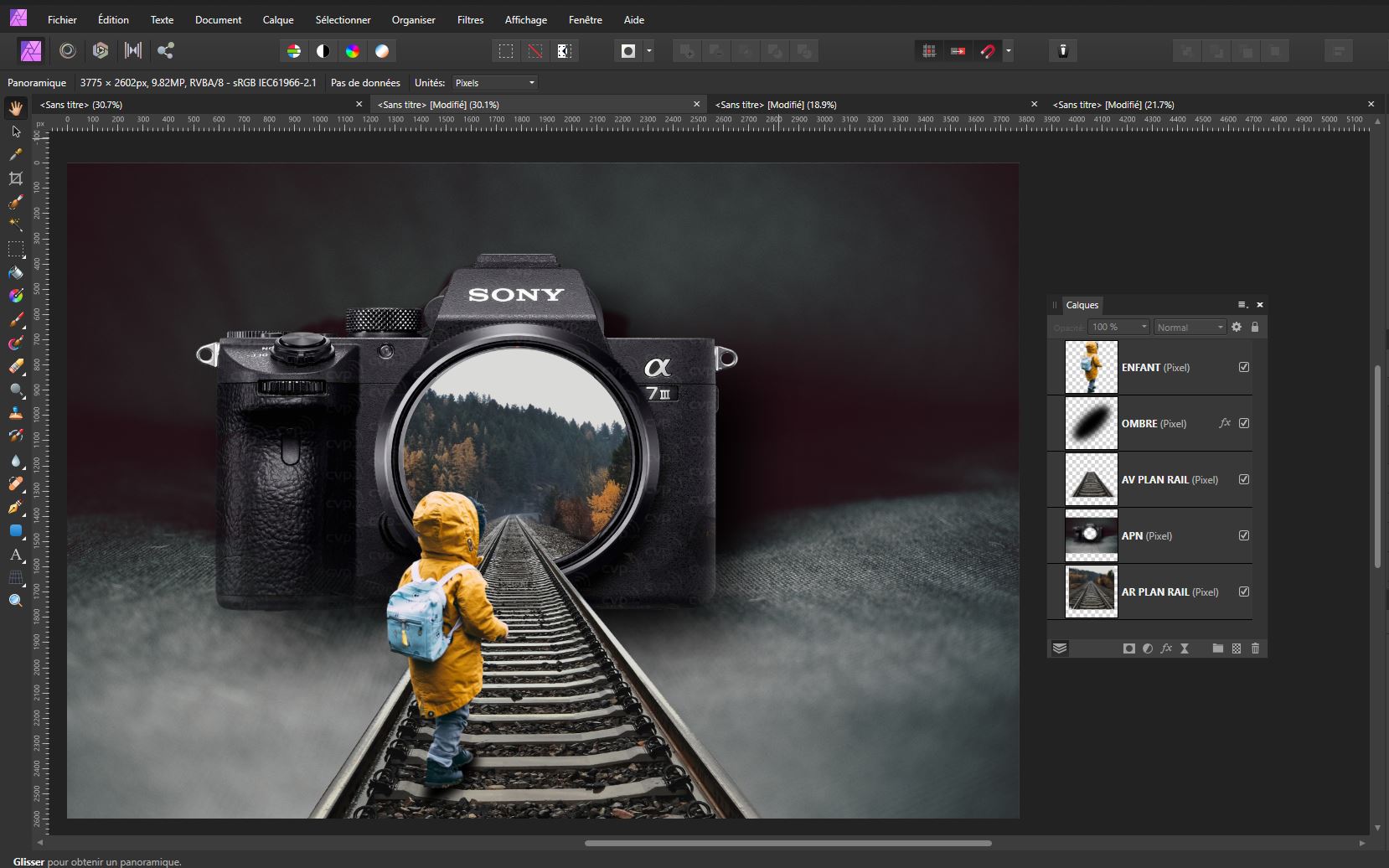Select the Photo persona icon
This screenshot has height=868, width=1389.
pyautogui.click(x=31, y=51)
